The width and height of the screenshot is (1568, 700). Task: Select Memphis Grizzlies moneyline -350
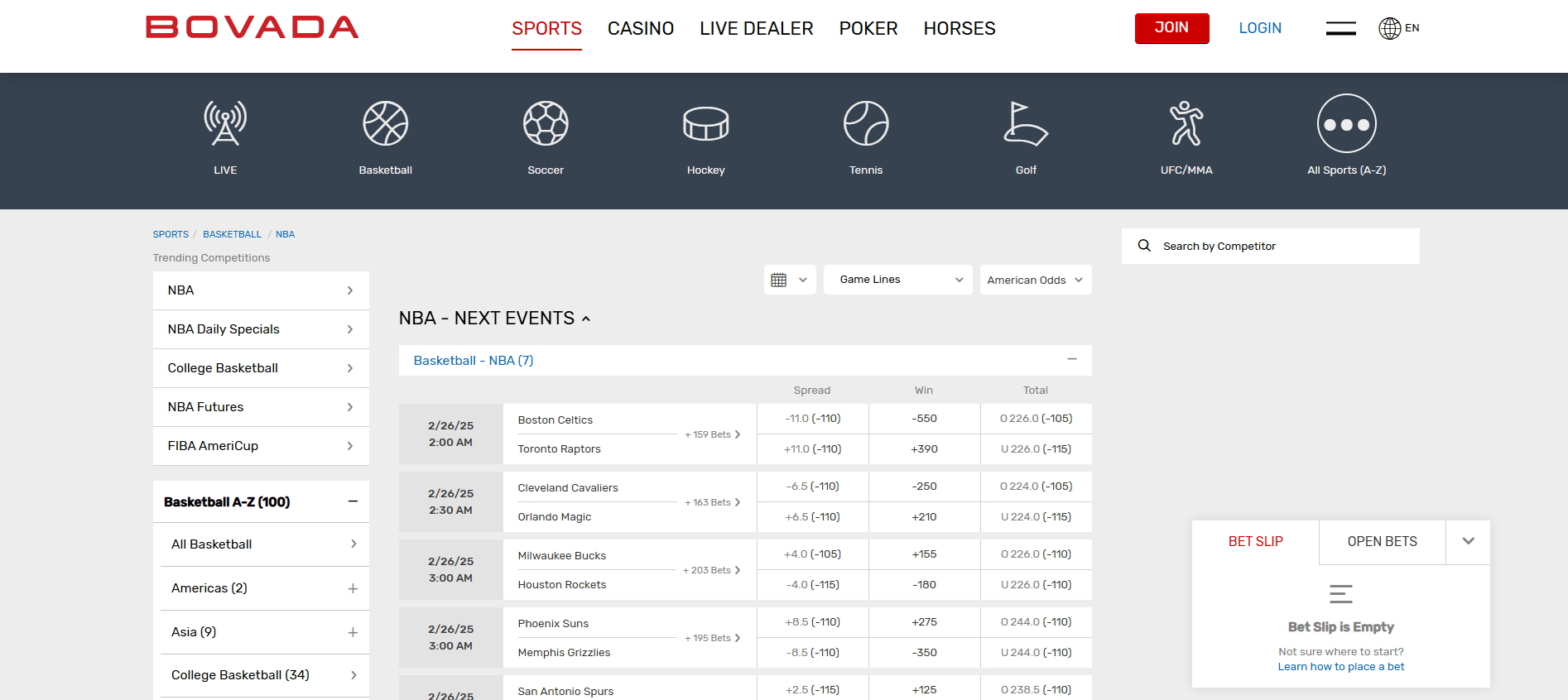click(925, 653)
